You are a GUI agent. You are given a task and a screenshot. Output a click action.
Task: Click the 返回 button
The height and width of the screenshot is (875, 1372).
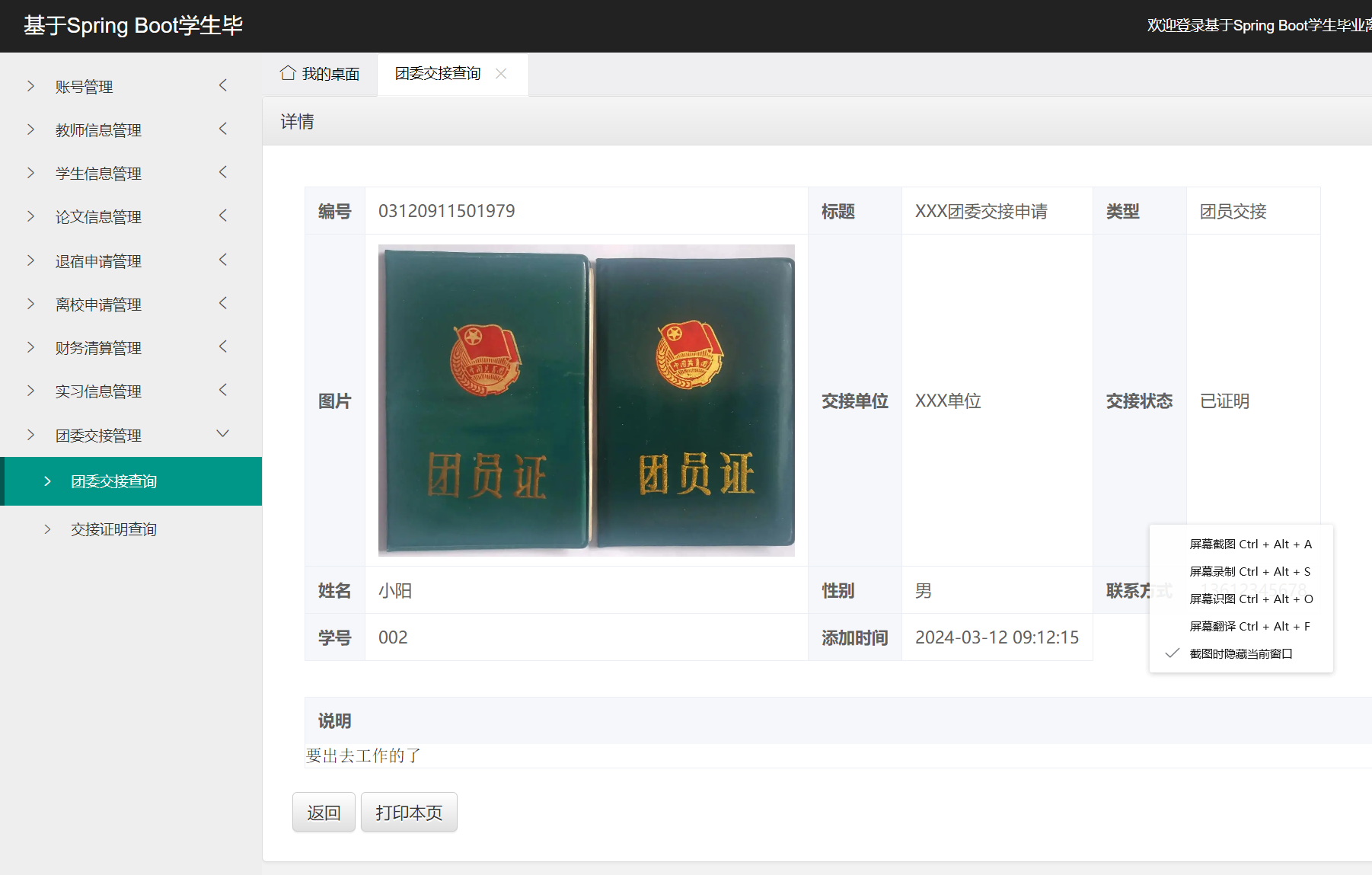(x=324, y=813)
